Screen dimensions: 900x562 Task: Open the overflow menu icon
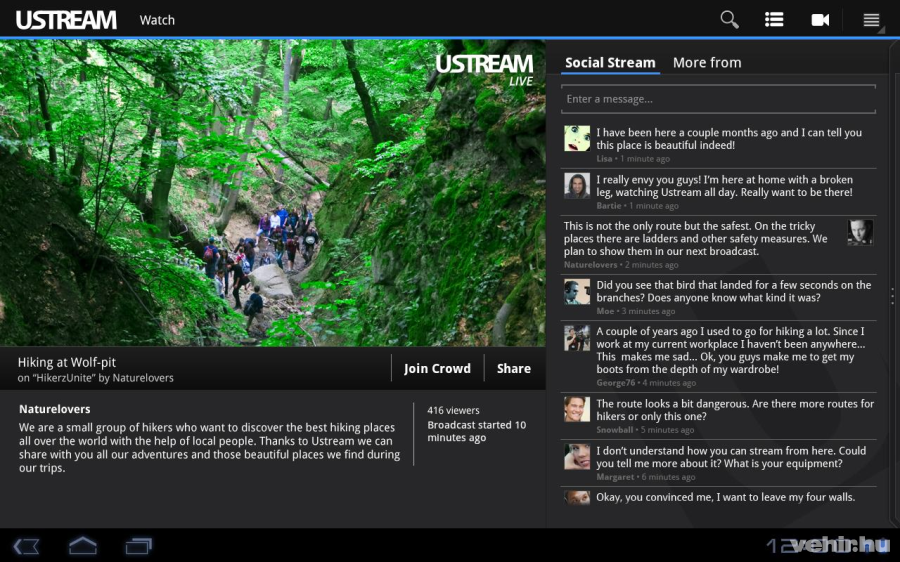871,19
